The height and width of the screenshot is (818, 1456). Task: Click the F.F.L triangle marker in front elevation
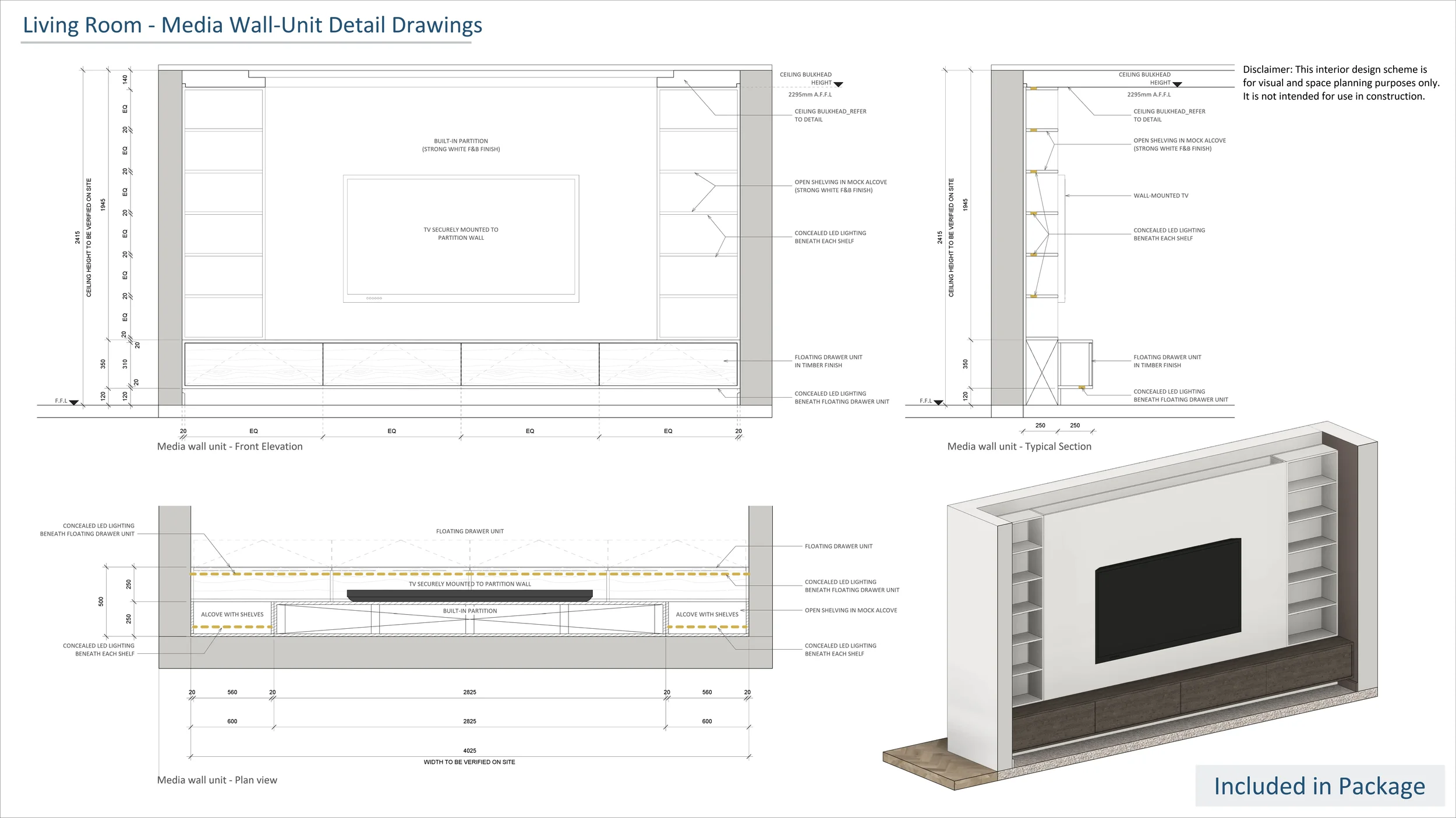(x=73, y=402)
